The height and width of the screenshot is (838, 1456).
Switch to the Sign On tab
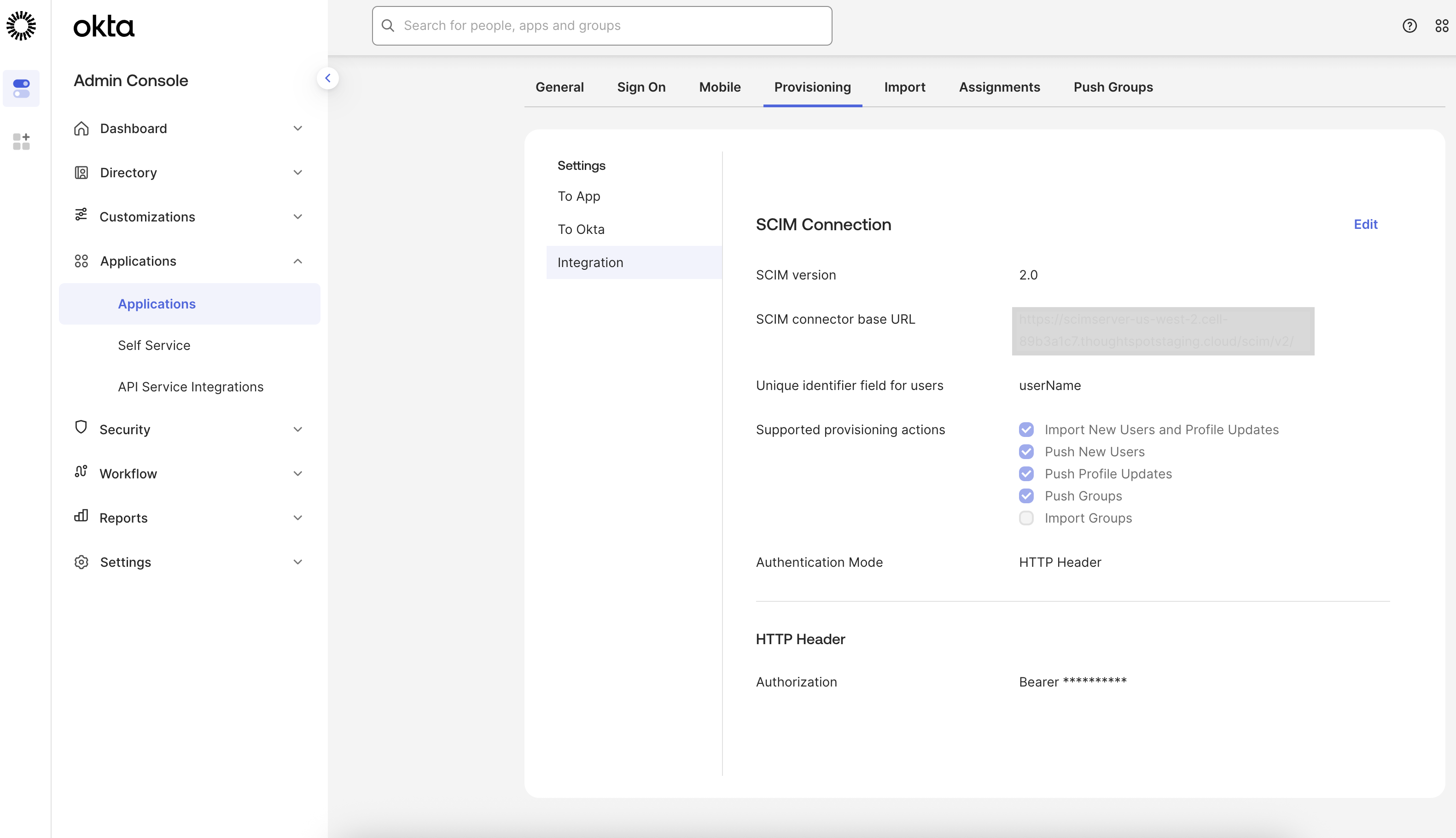[641, 87]
